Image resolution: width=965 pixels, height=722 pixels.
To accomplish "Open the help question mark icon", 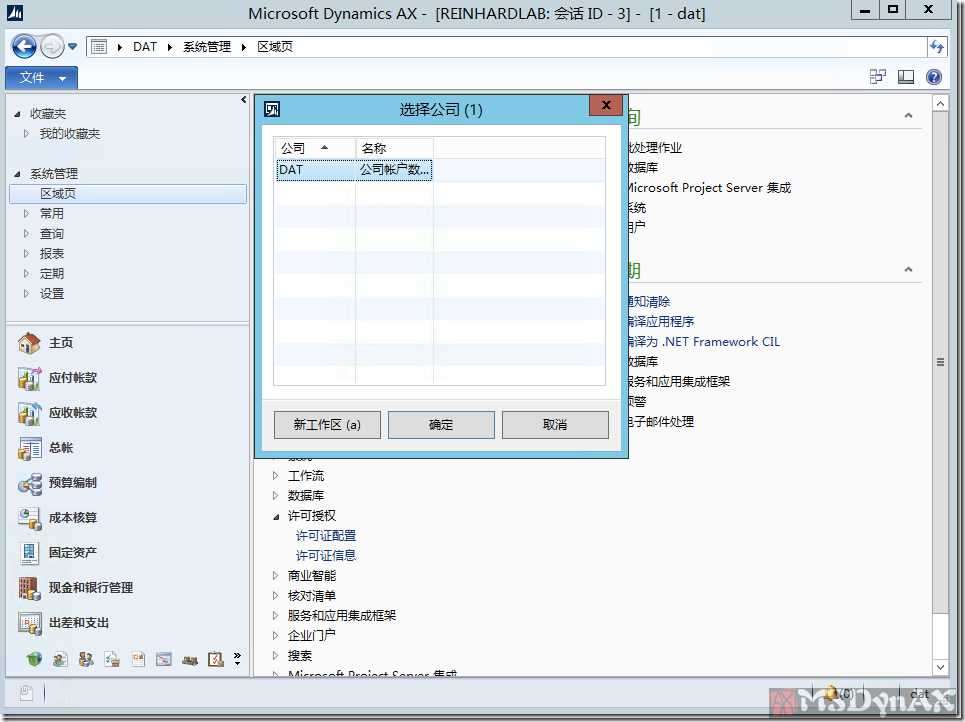I will pyautogui.click(x=933, y=76).
